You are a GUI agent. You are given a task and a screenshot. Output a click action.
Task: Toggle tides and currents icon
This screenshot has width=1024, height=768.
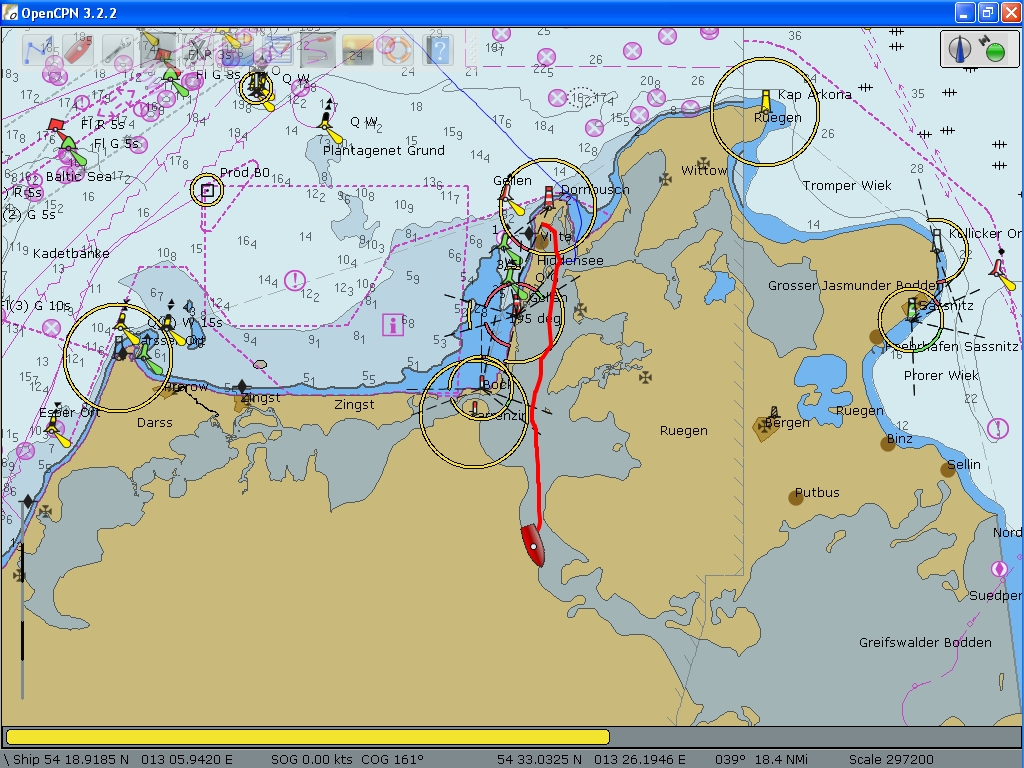pyautogui.click(x=238, y=50)
